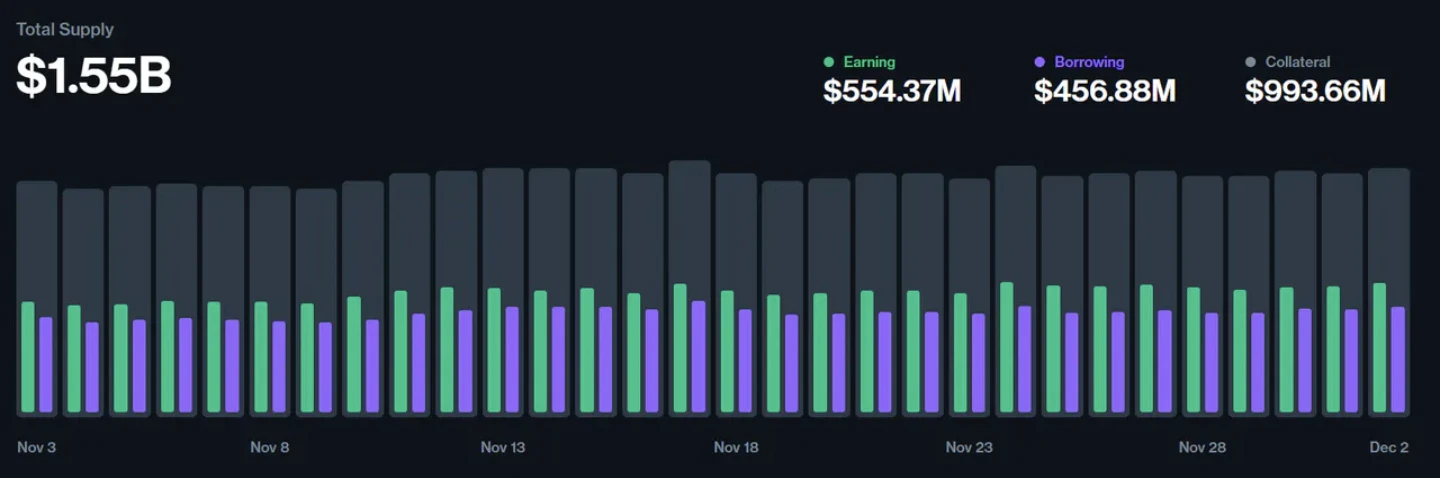Image resolution: width=1440 pixels, height=478 pixels.
Task: Click the Nov 23 date axis label
Action: (x=969, y=447)
